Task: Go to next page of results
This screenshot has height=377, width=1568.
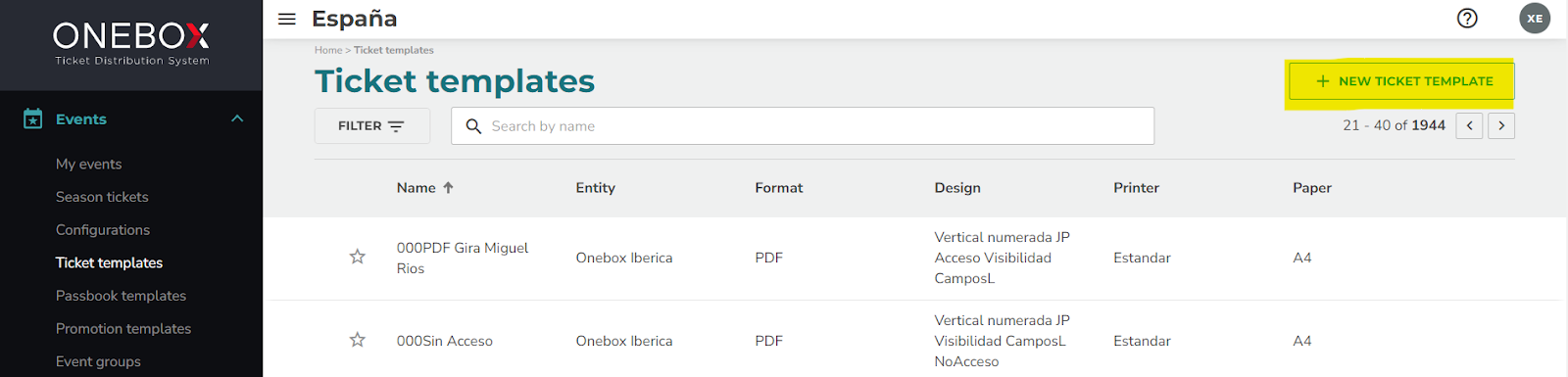Action: pyautogui.click(x=1501, y=125)
